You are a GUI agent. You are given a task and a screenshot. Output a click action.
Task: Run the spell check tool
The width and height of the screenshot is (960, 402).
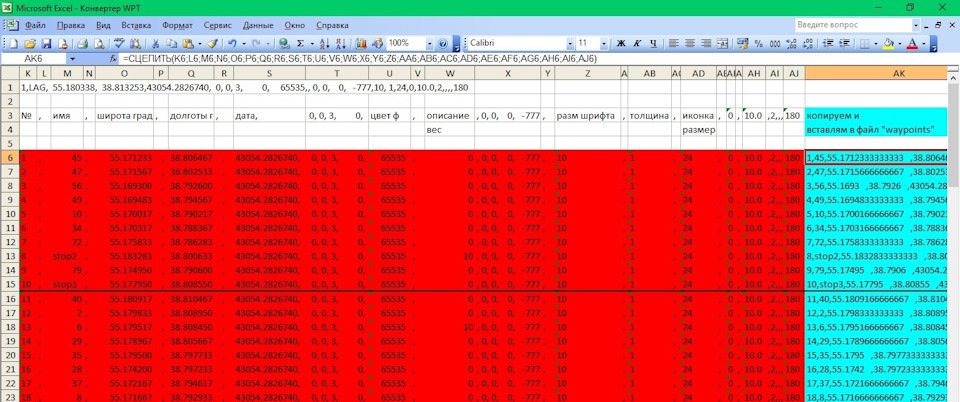(x=118, y=44)
